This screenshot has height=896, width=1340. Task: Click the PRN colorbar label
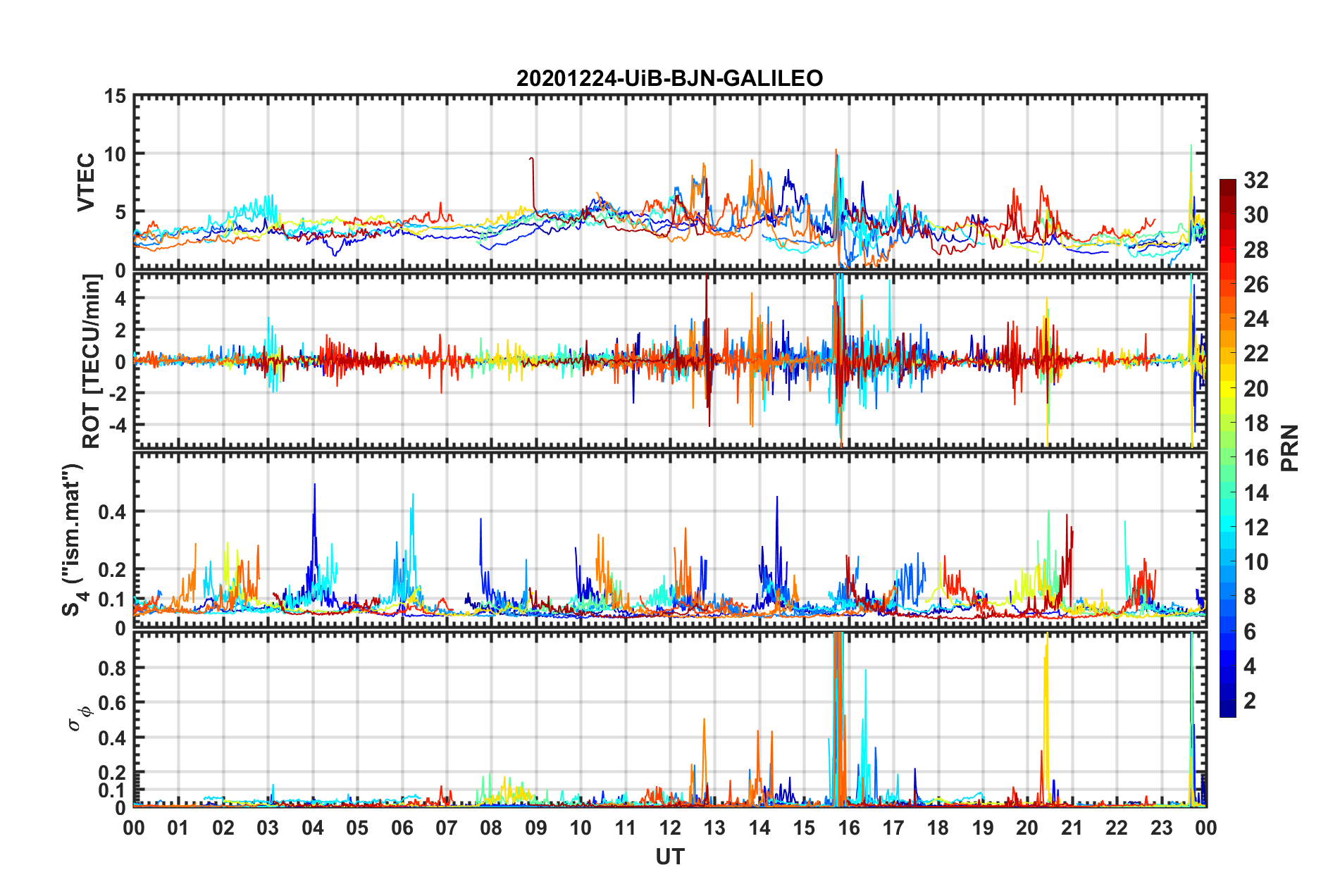[x=1290, y=448]
